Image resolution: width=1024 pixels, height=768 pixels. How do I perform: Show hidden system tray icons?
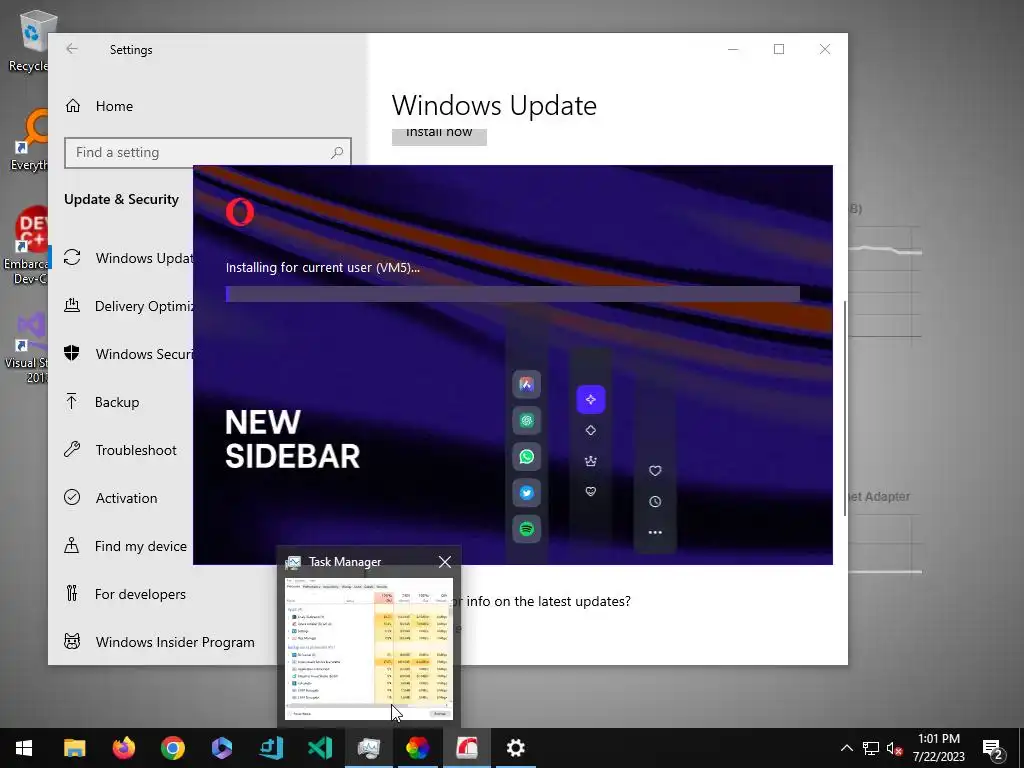tap(846, 748)
